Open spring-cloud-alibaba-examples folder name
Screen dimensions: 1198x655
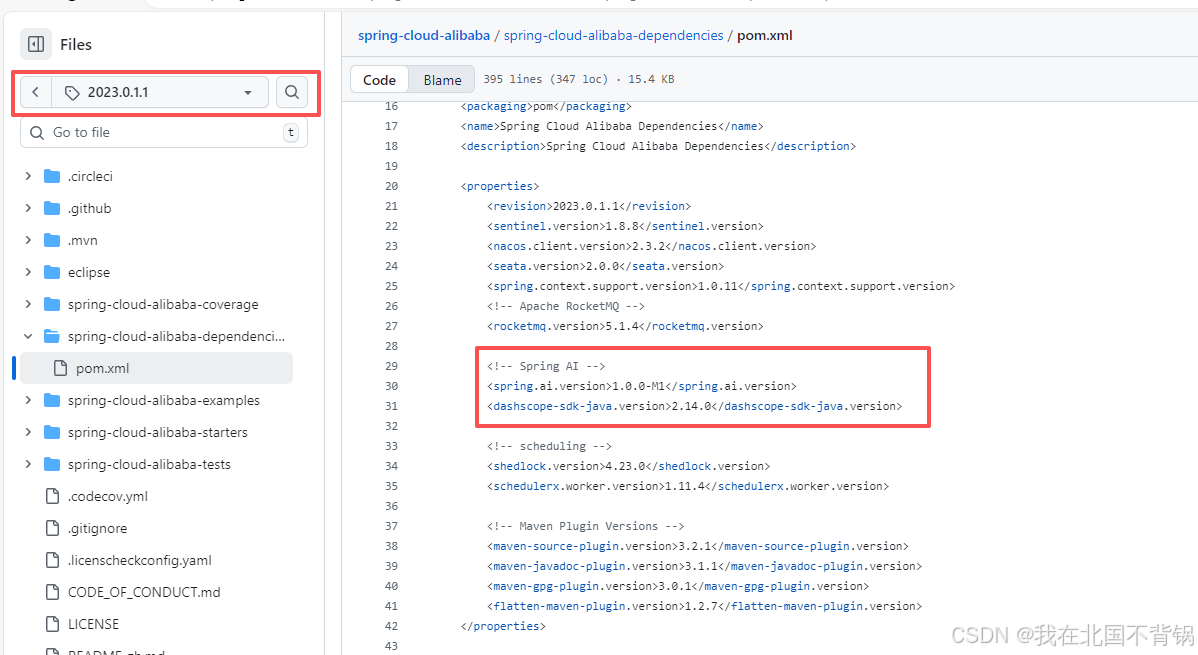pos(164,400)
